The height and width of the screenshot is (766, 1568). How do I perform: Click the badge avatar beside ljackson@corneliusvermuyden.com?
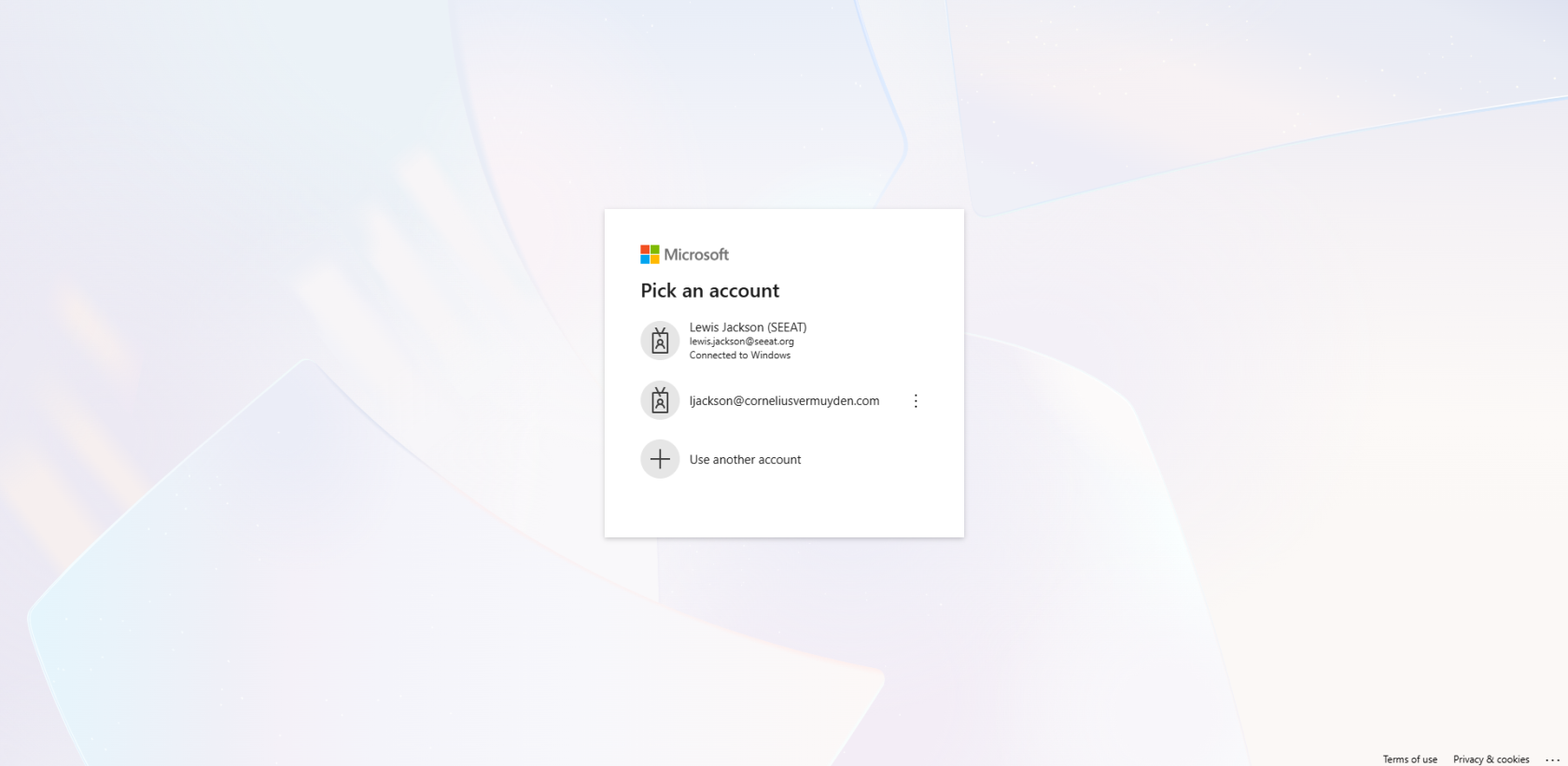[x=660, y=400]
